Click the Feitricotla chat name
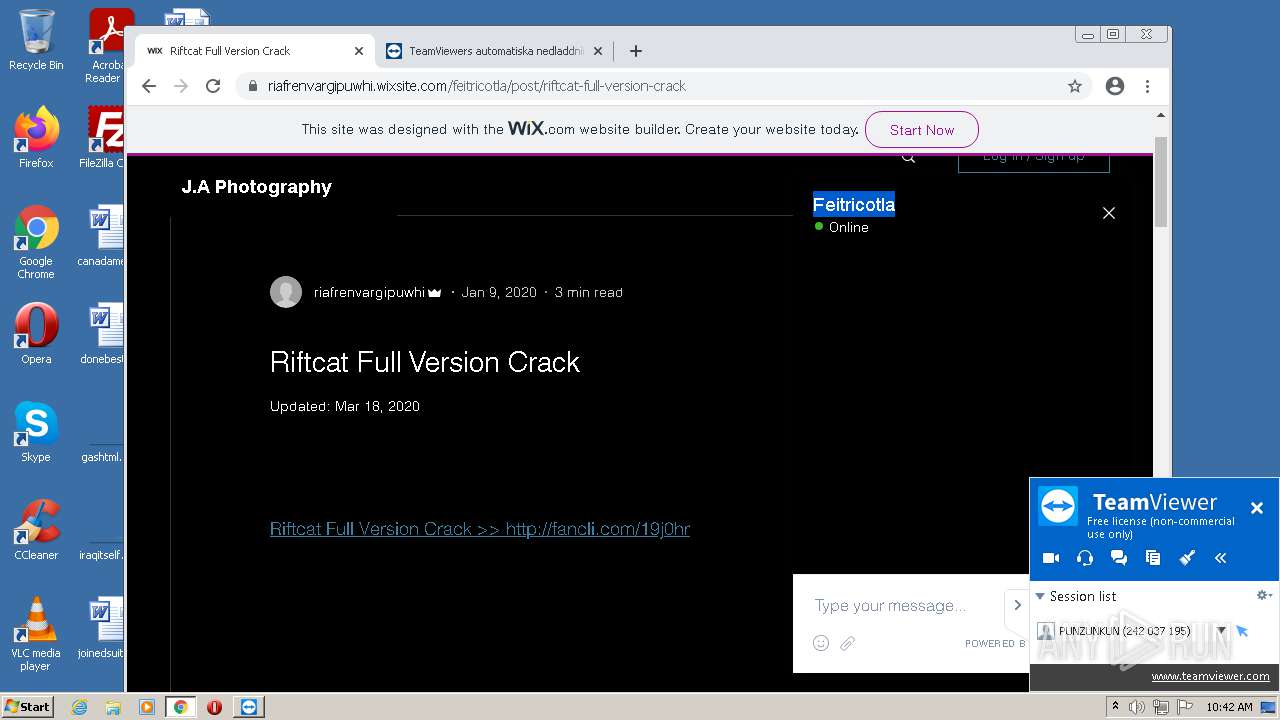The image size is (1280, 720). 853,205
